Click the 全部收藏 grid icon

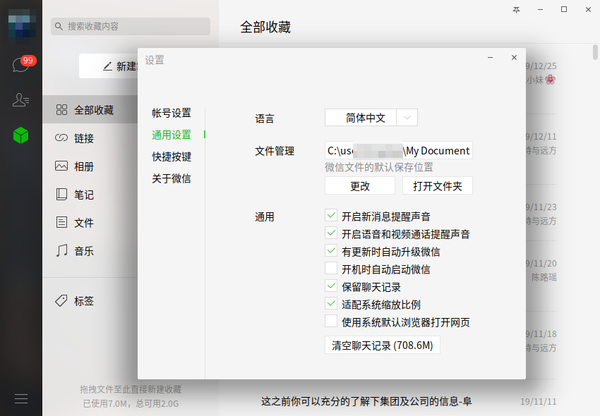click(x=61, y=109)
